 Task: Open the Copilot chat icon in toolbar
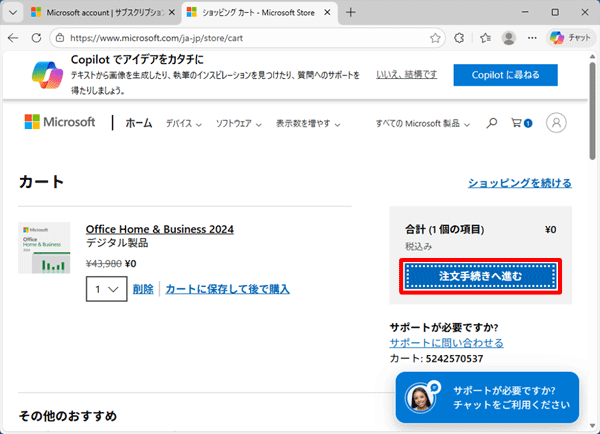click(x=569, y=38)
